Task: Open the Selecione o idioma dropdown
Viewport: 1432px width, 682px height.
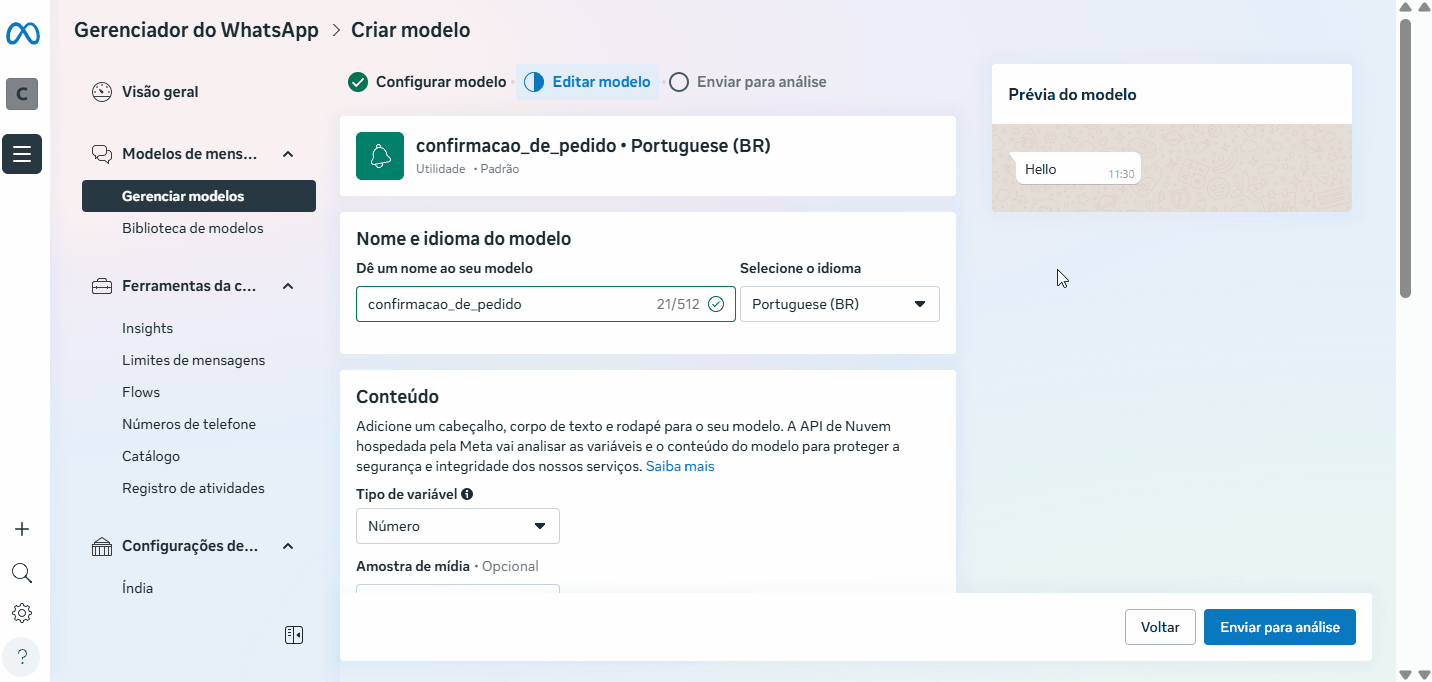Action: tap(839, 304)
